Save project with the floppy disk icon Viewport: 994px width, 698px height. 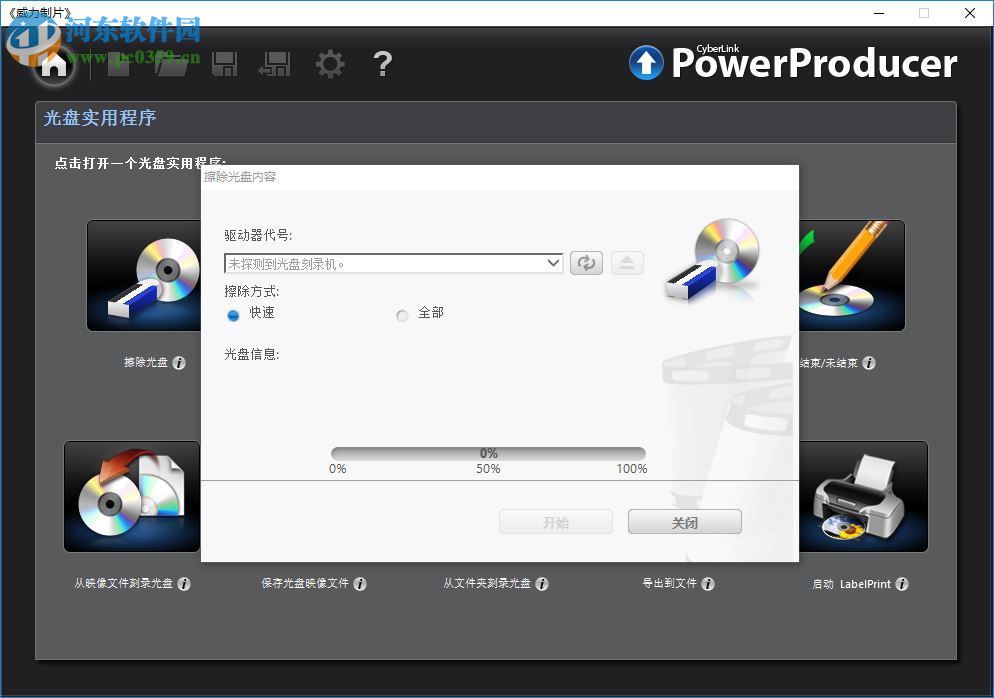(x=224, y=64)
